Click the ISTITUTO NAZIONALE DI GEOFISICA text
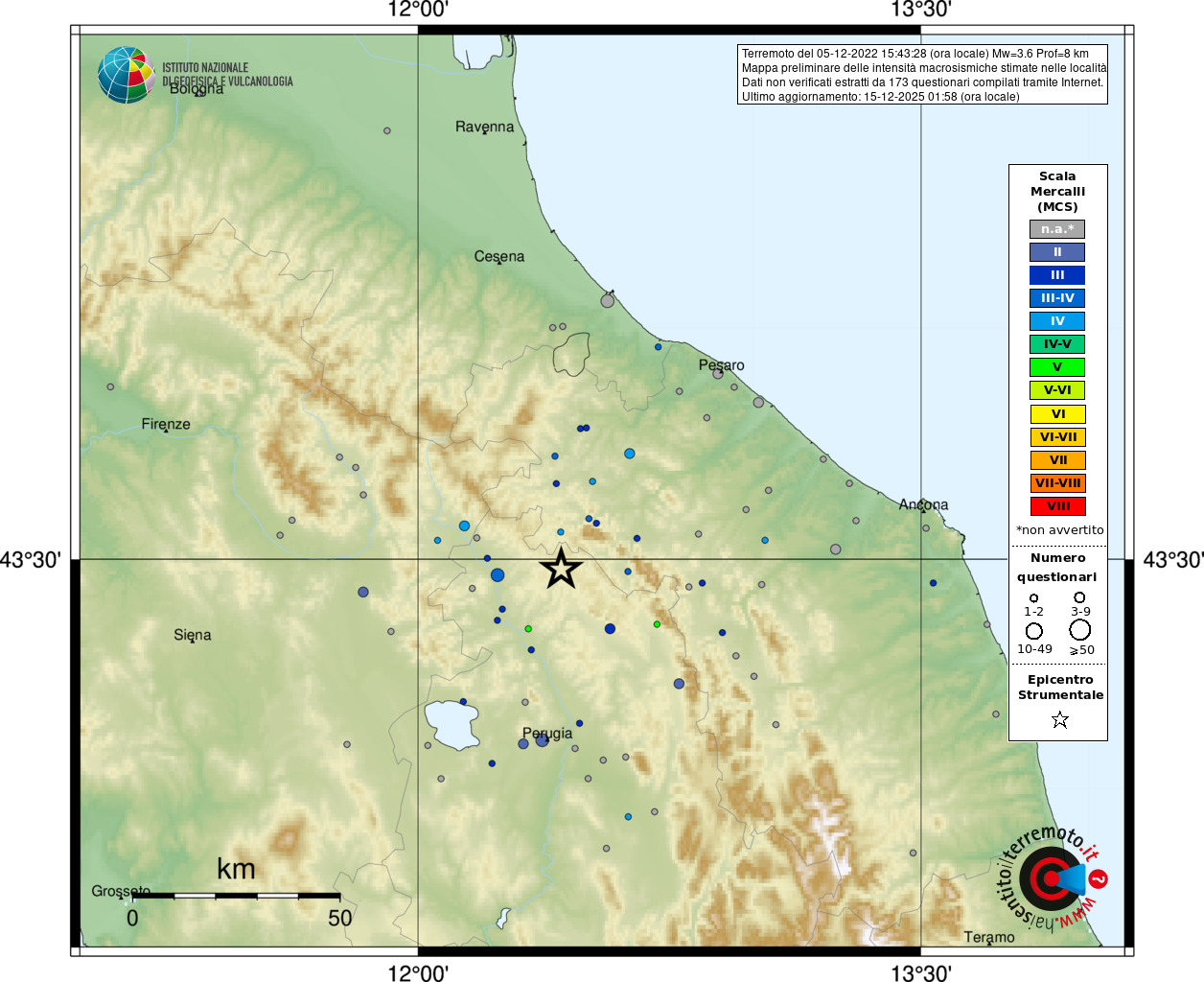 227,75
